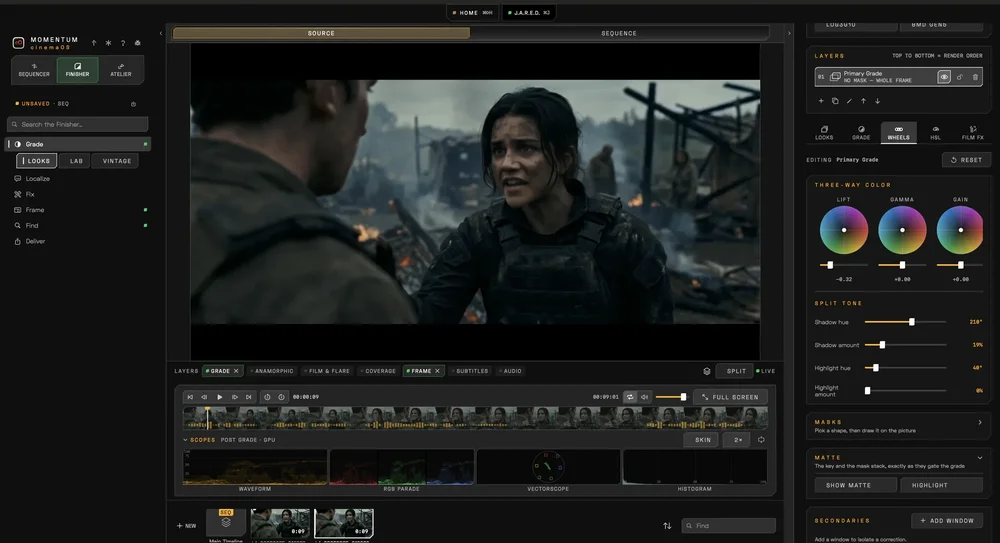Duplicate the layer using copy icon
Viewport: 1000px width, 543px height.
coord(835,101)
